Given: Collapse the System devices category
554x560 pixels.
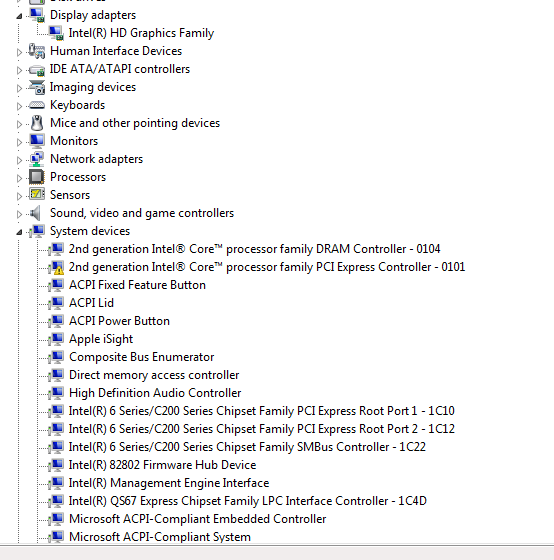Looking at the screenshot, I should [19, 232].
